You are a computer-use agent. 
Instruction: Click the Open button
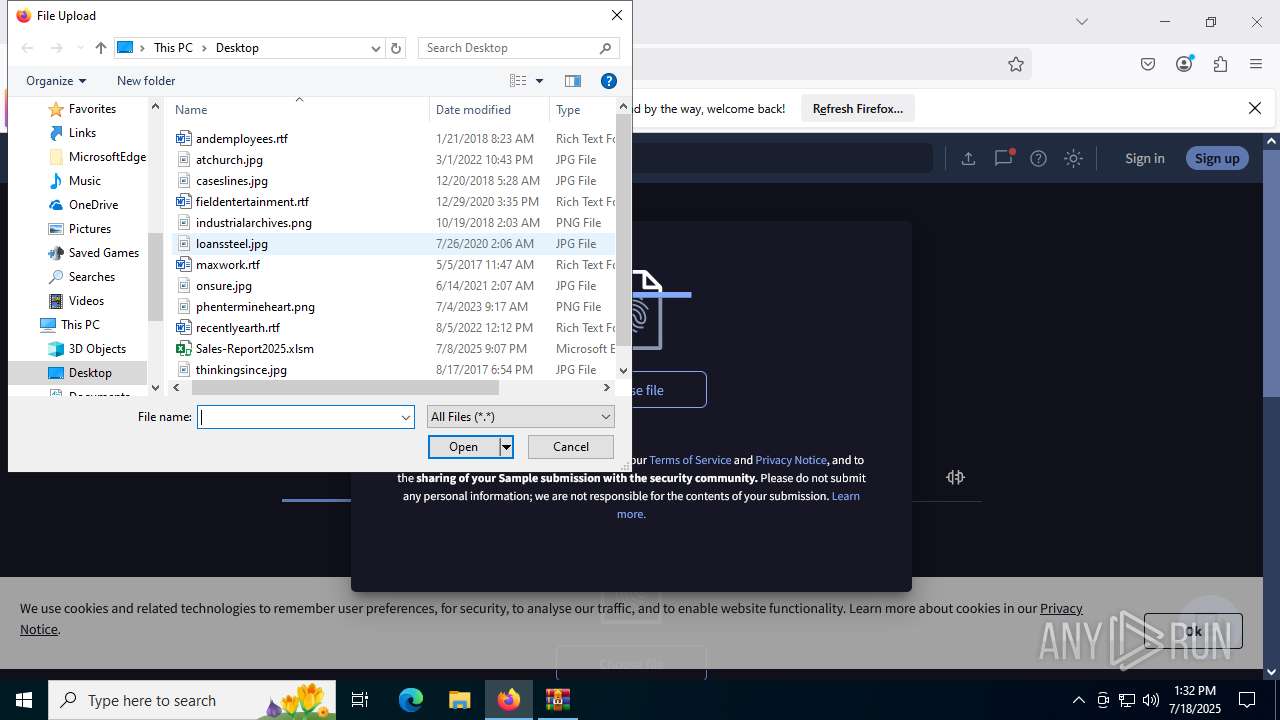click(x=464, y=447)
